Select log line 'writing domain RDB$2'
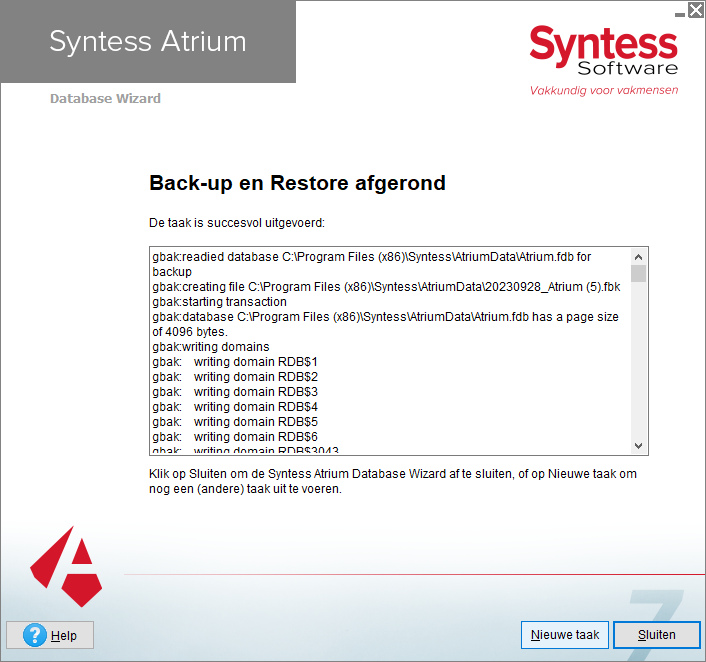This screenshot has width=706, height=662. coord(235,376)
